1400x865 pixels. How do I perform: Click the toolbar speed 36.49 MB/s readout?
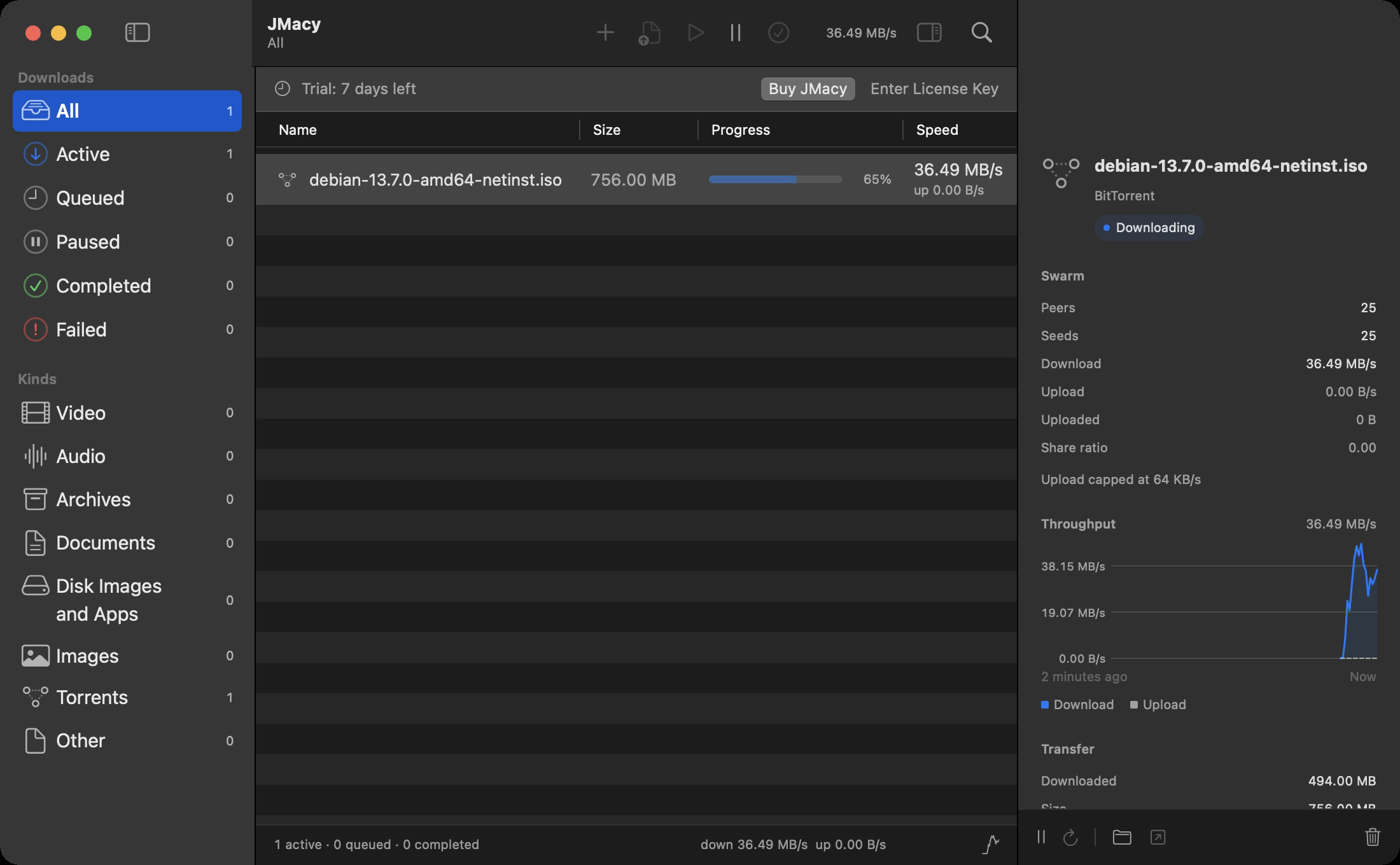861,33
